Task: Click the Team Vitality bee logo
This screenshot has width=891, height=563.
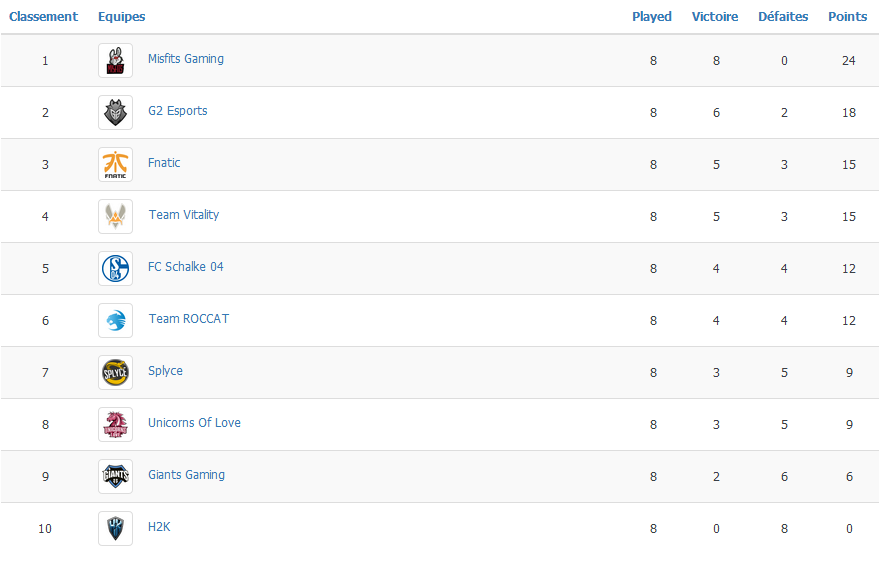Action: click(115, 216)
